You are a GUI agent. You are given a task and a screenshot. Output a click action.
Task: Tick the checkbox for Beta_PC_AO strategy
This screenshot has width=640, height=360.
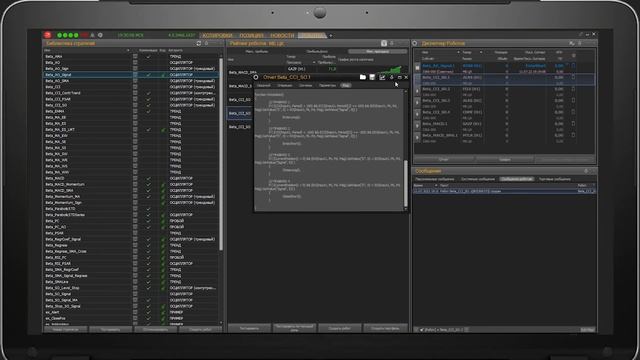click(135, 227)
